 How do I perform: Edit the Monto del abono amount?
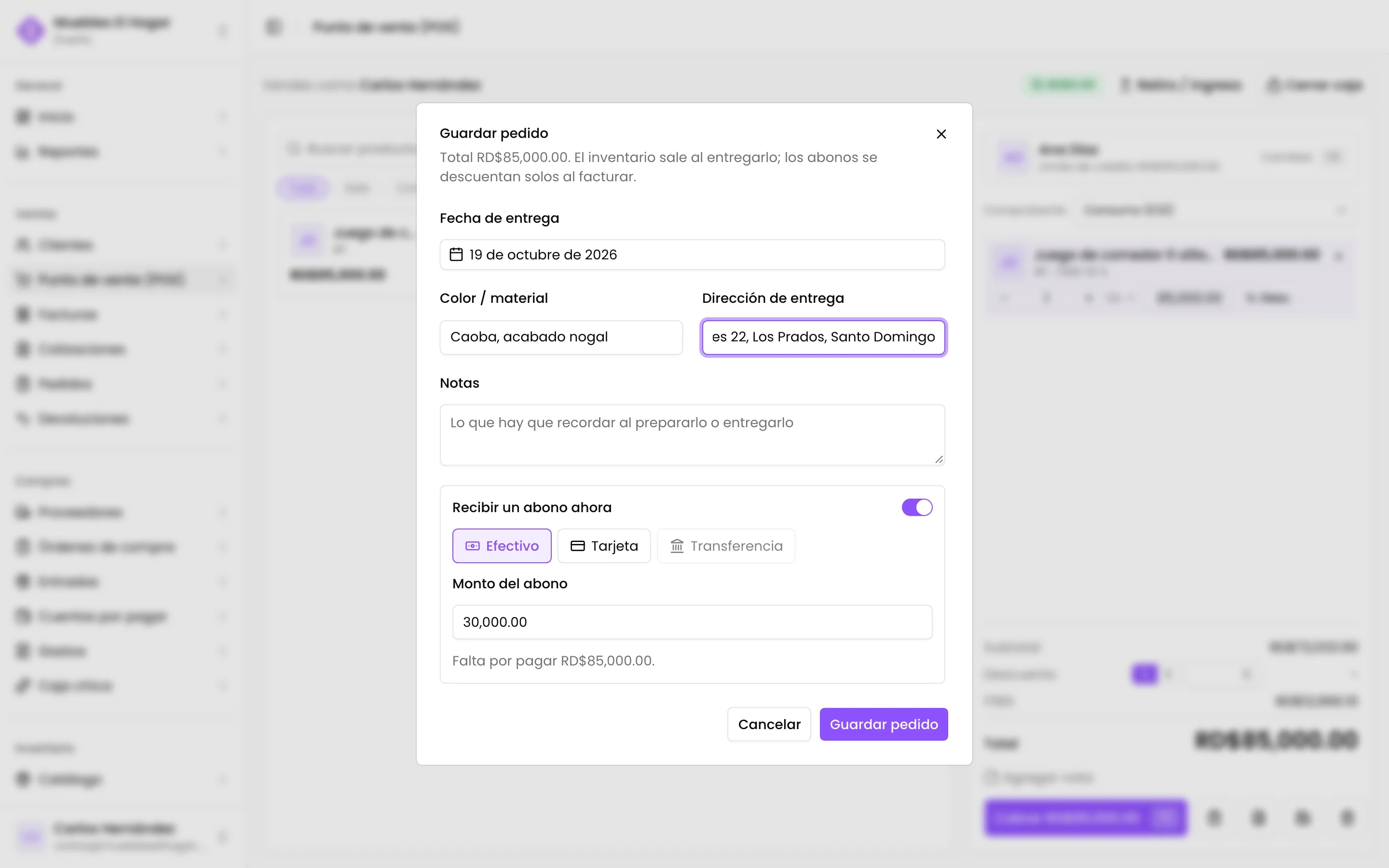pyautogui.click(x=692, y=622)
